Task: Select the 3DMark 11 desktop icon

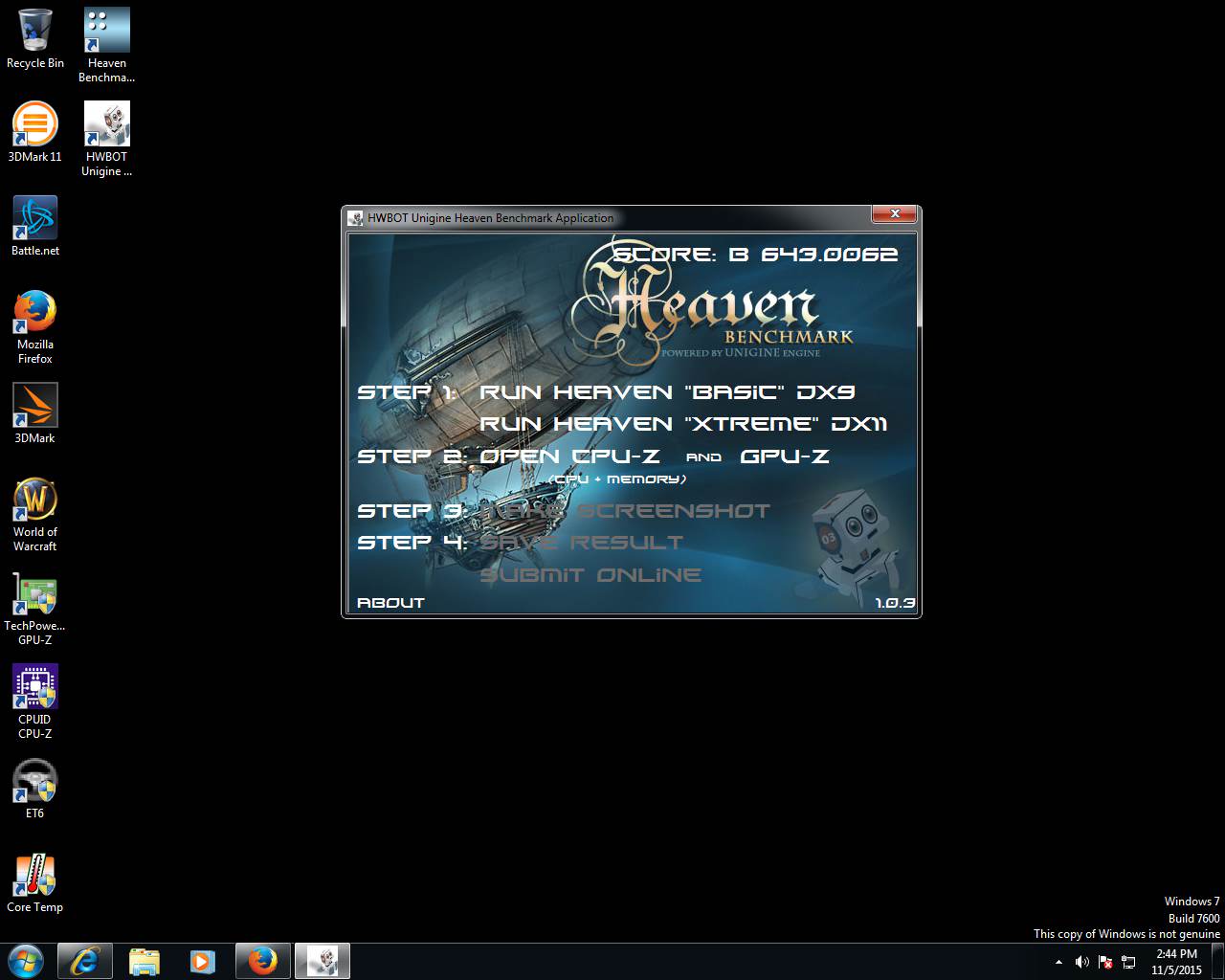Action: 35,132
